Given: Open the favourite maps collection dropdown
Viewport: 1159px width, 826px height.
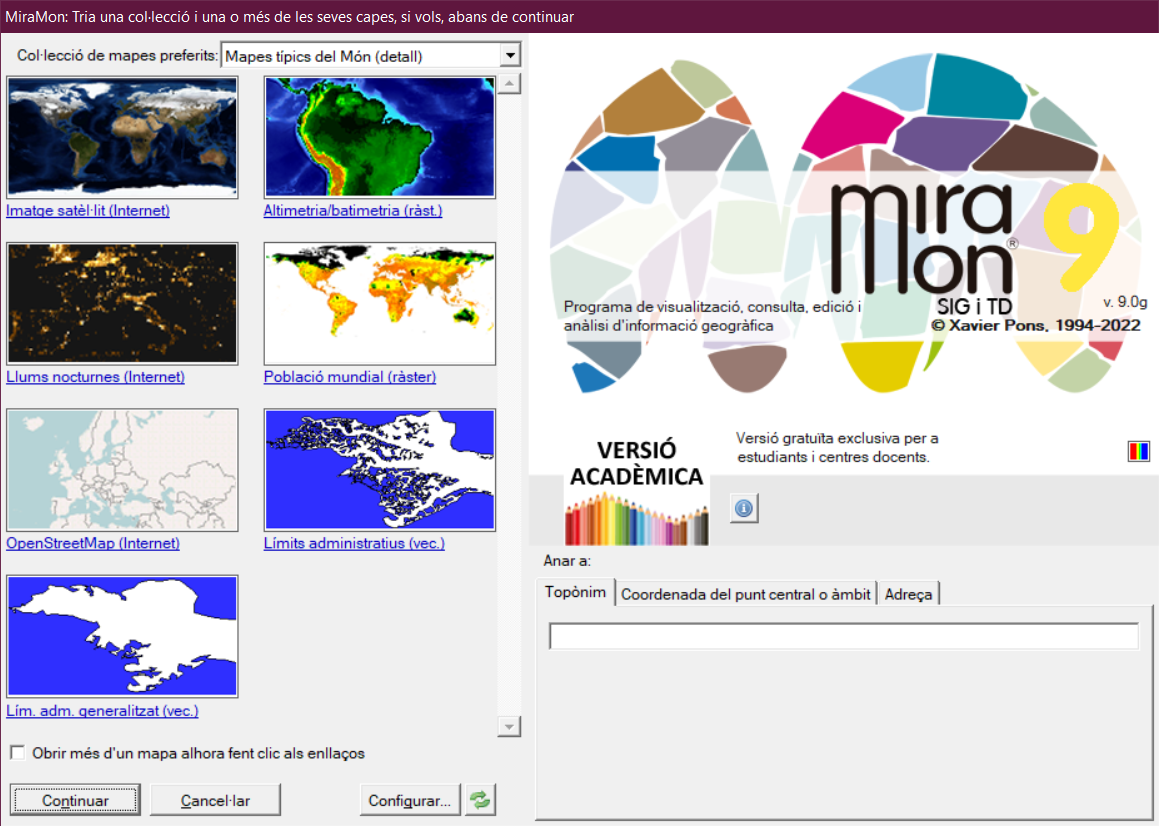Looking at the screenshot, I should (510, 55).
